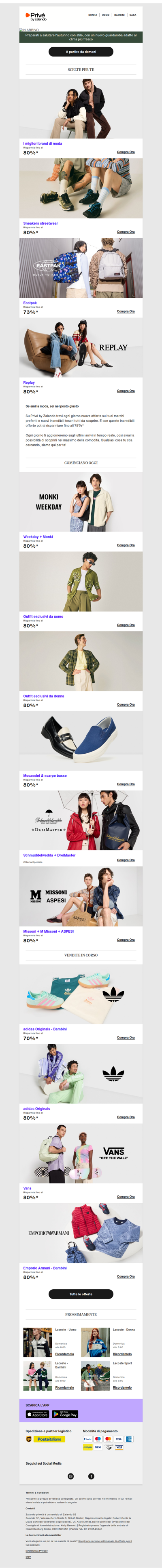
Task: Open the BAMBINI menu item
Action: 119,15
